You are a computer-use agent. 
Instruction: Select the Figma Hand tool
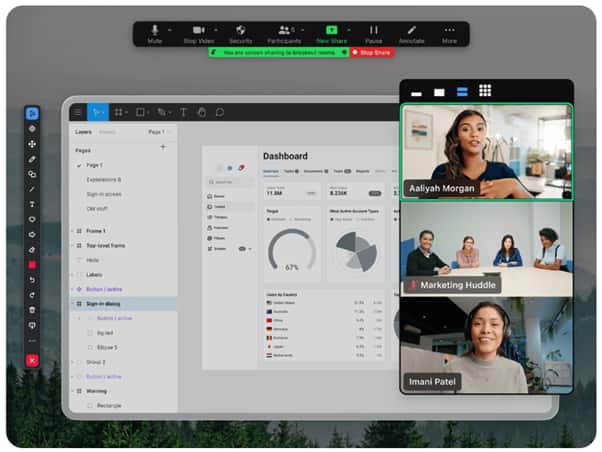(202, 112)
